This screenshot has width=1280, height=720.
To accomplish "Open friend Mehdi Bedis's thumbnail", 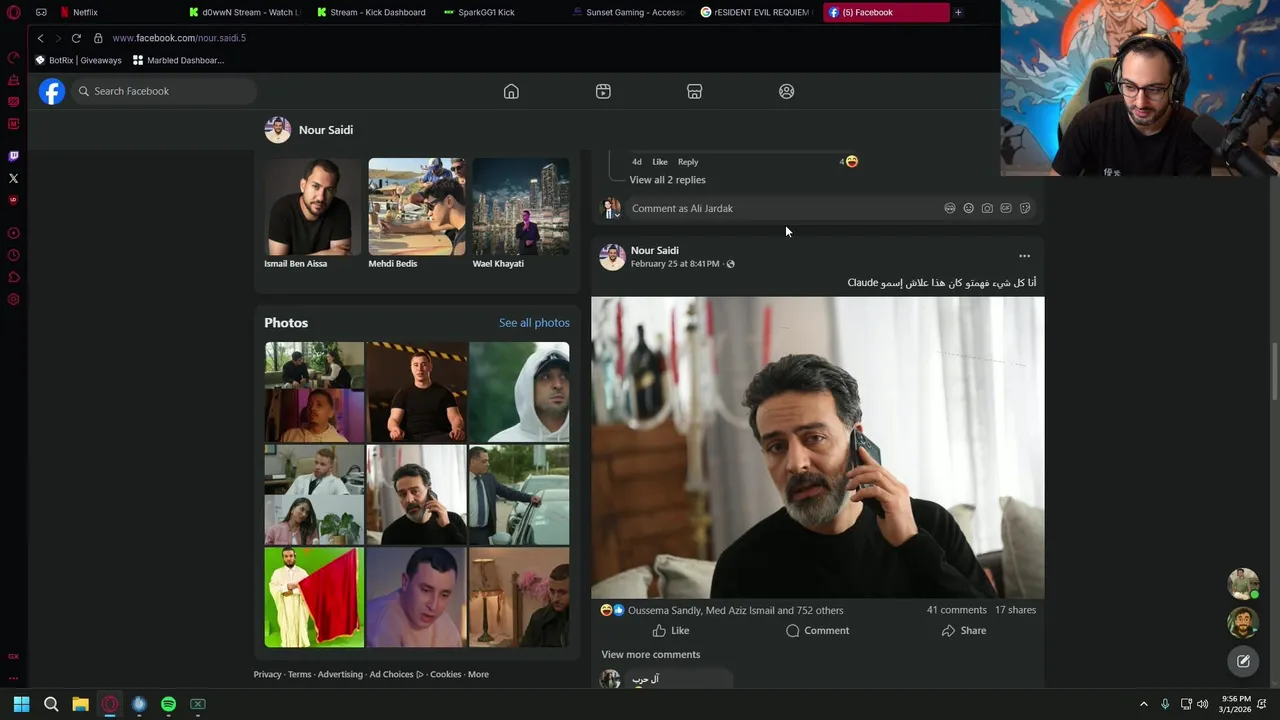I will (417, 207).
